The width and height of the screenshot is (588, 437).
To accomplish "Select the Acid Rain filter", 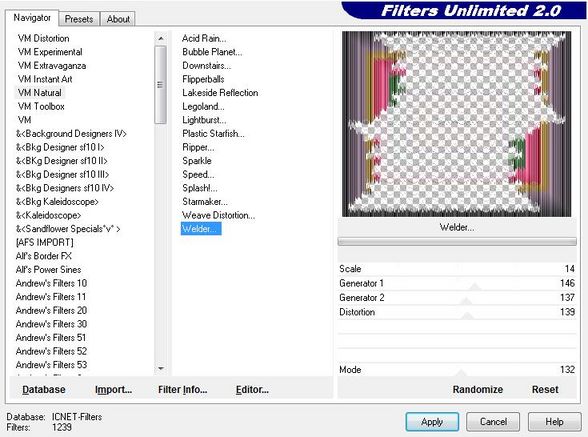I will click(x=204, y=38).
